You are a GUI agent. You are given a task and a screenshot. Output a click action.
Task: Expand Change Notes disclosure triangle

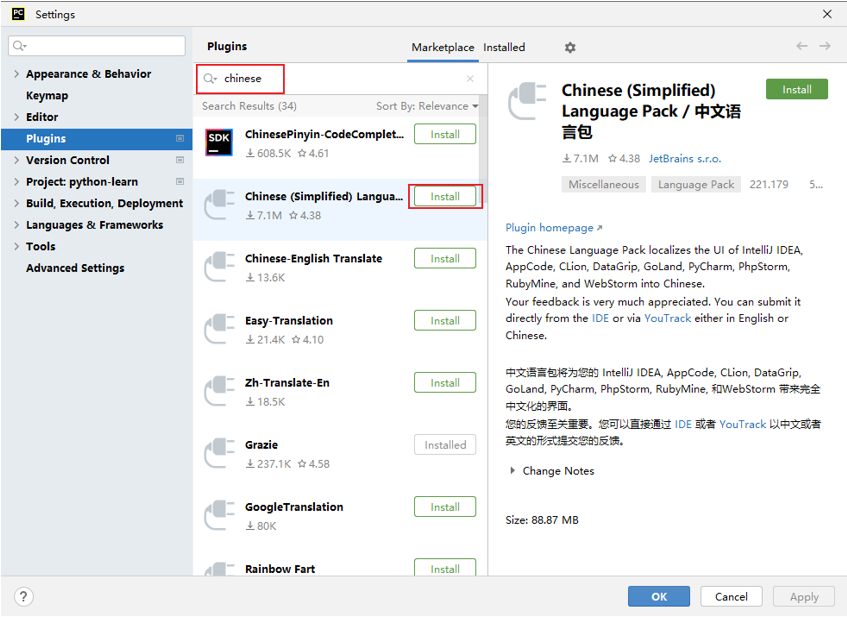point(513,471)
